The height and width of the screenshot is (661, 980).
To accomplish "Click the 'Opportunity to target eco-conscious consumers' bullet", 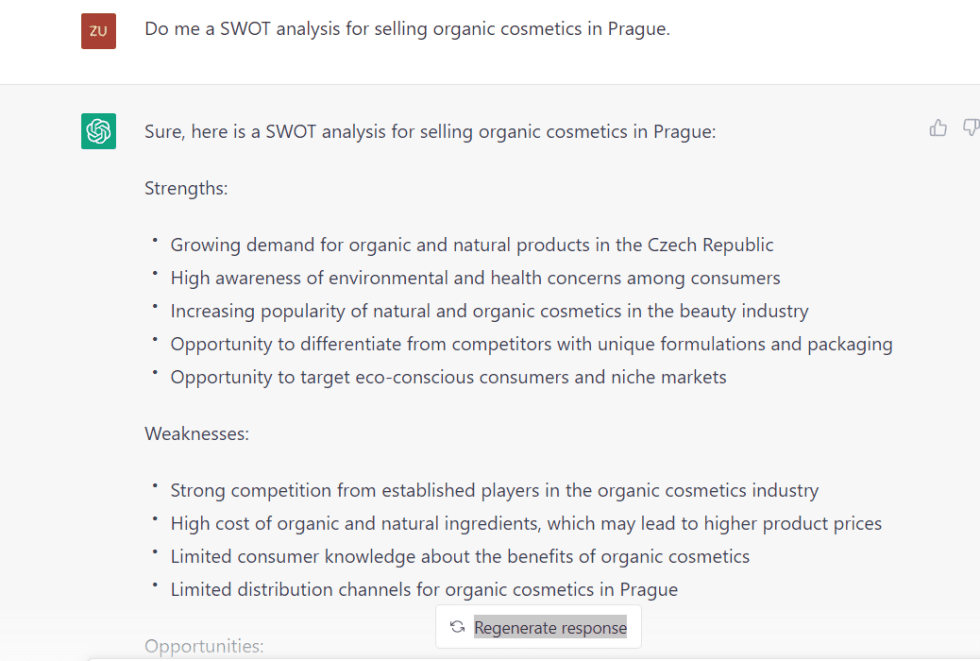I will pyautogui.click(x=448, y=377).
